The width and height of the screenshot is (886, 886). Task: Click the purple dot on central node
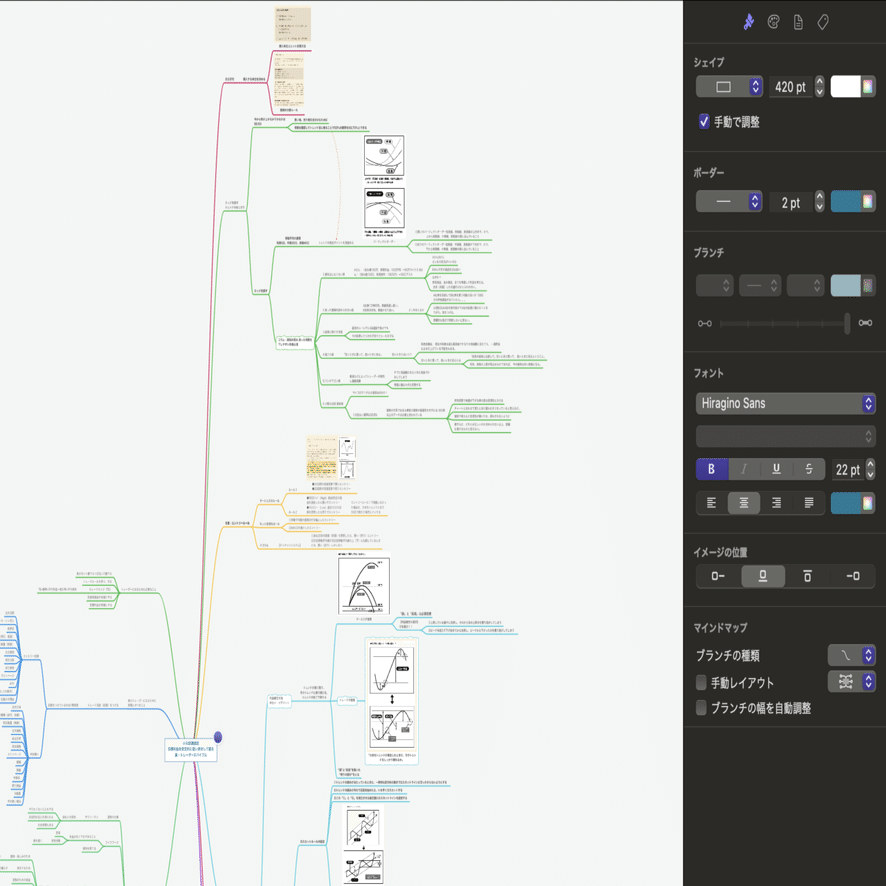point(218,737)
